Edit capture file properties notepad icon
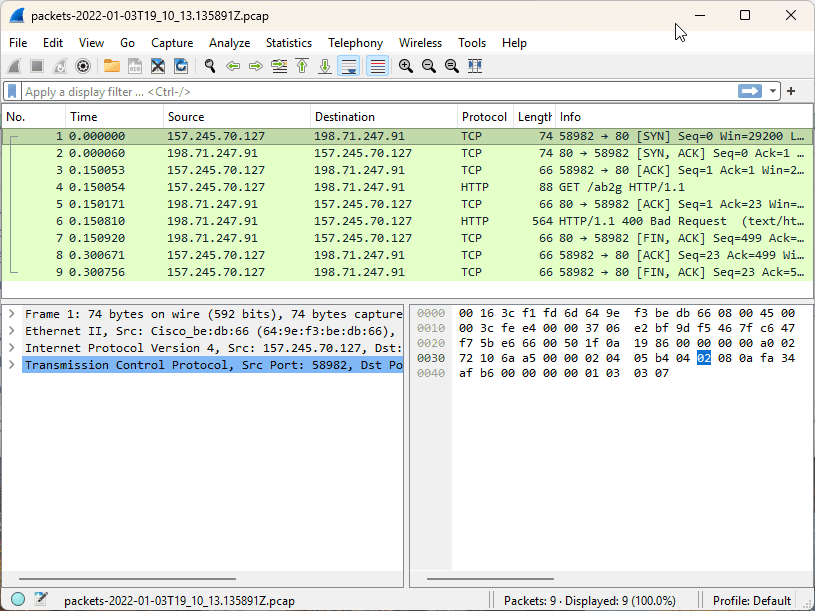This screenshot has height=611, width=815. click(x=41, y=599)
